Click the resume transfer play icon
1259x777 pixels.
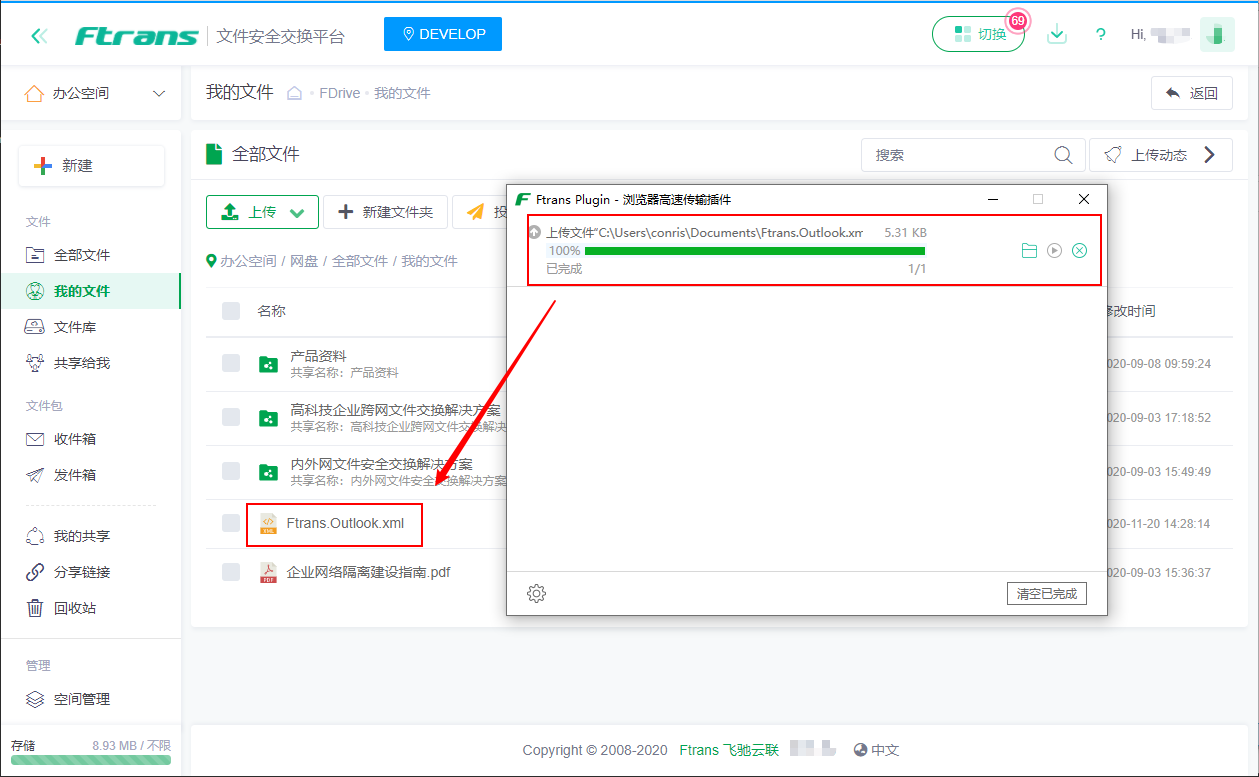(x=1054, y=250)
